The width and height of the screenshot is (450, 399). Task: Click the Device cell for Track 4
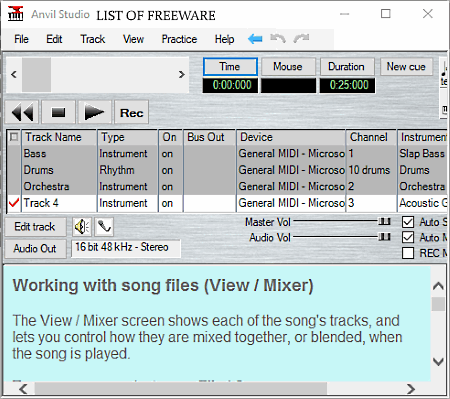(291, 203)
